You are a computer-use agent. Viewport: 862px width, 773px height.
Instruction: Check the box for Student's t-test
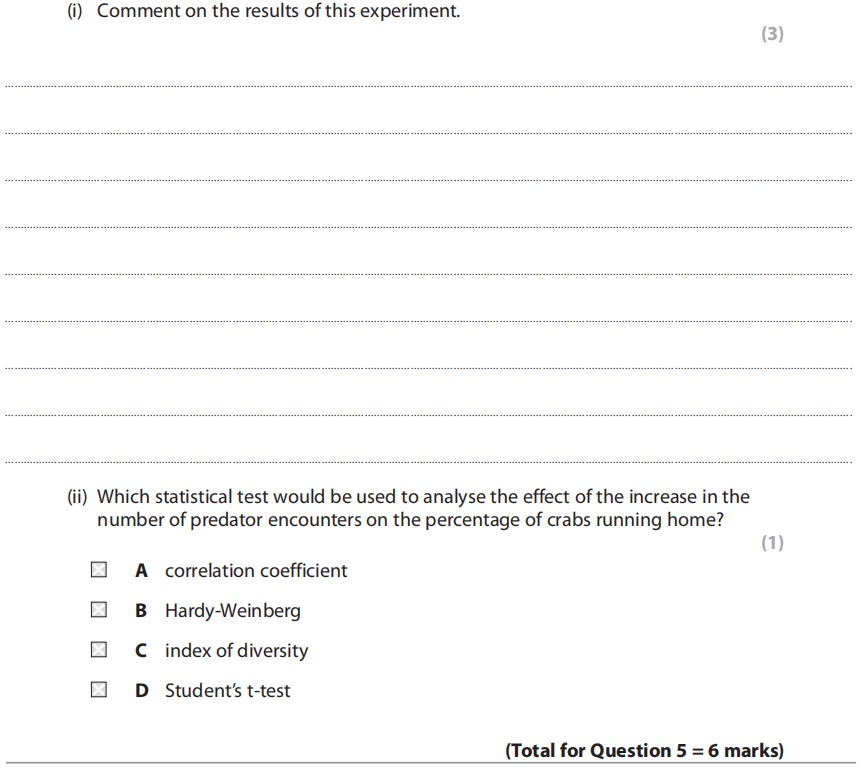point(99,690)
